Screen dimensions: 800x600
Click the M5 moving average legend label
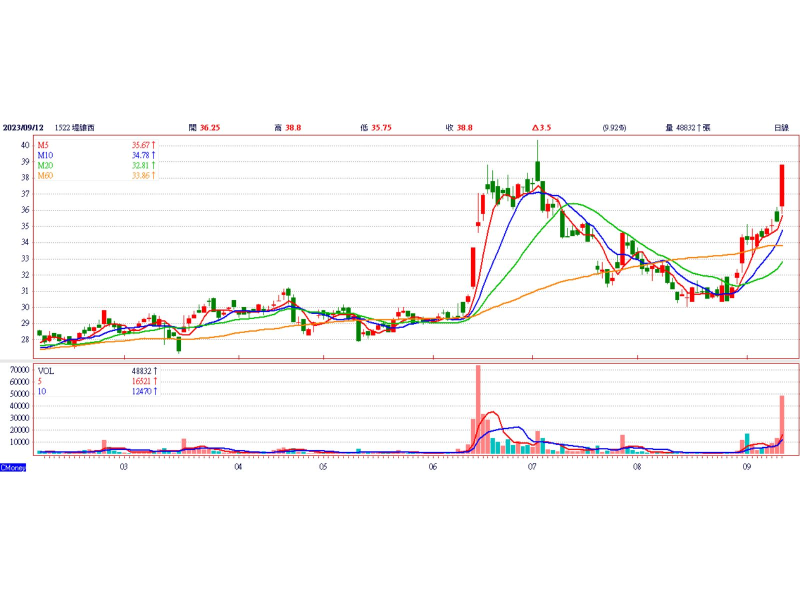(x=44, y=146)
